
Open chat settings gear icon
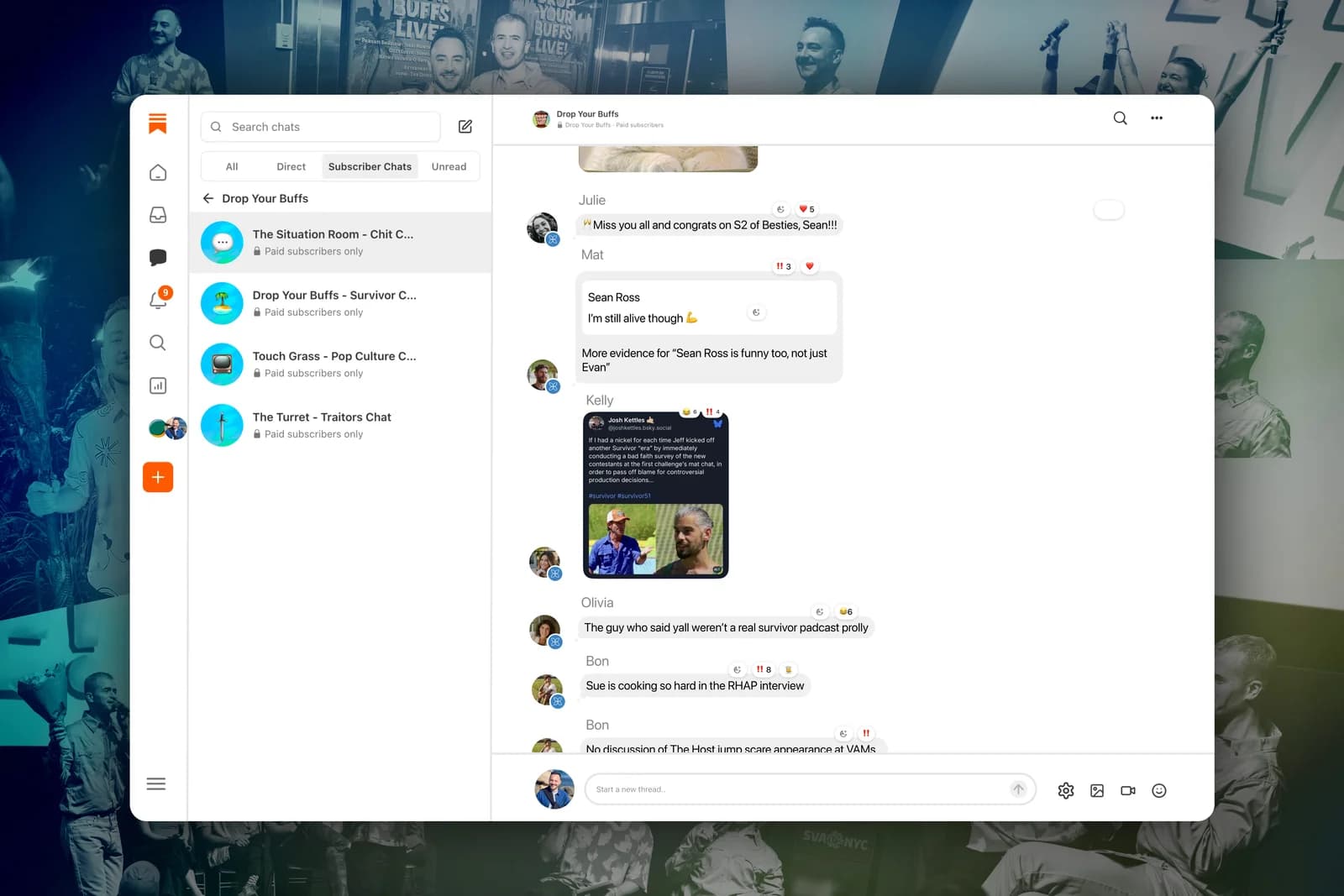pos(1066,790)
